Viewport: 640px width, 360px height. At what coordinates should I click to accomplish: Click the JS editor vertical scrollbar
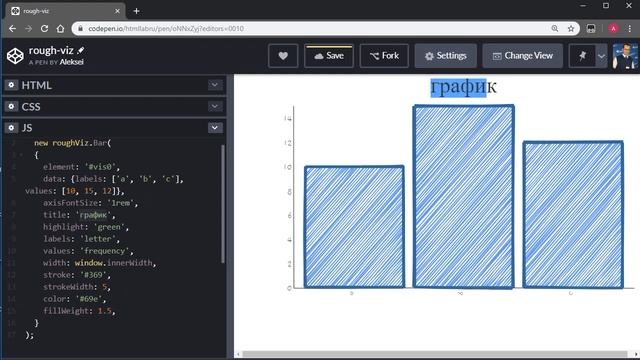(223, 203)
